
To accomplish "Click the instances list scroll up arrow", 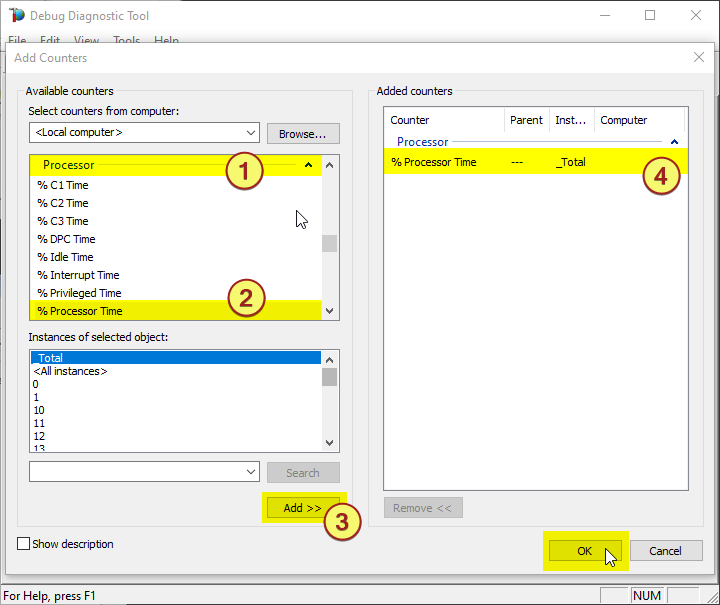I will pos(329,359).
